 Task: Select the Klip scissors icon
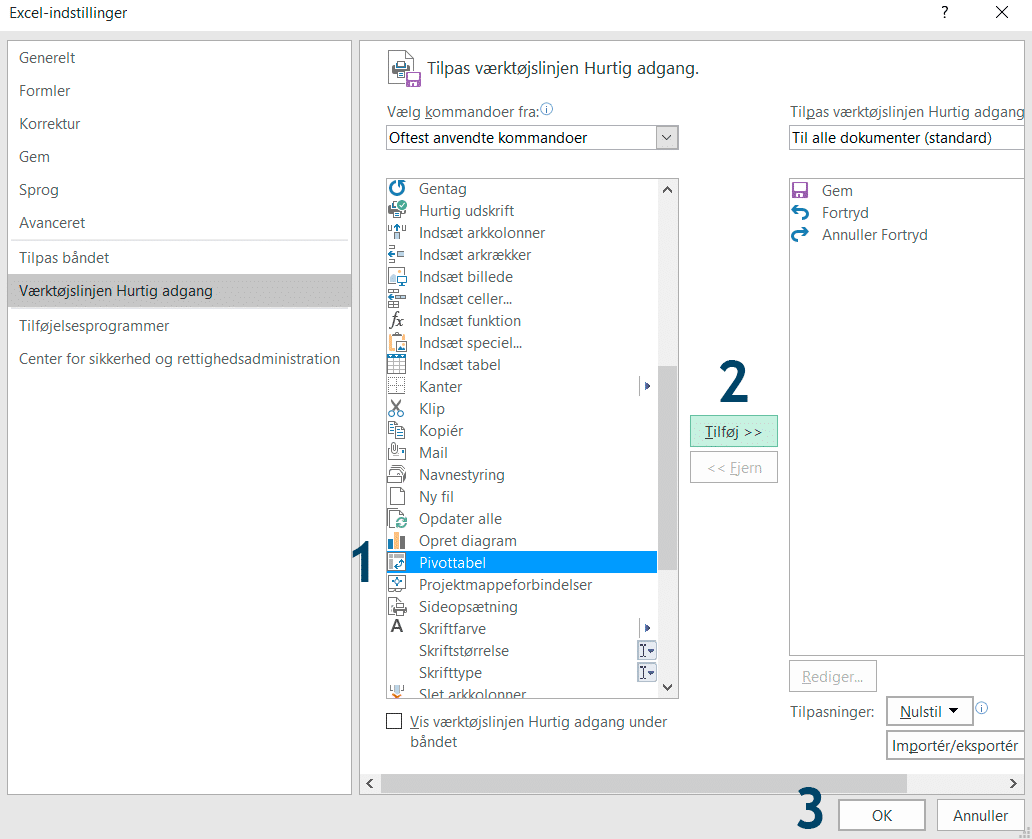pos(397,409)
